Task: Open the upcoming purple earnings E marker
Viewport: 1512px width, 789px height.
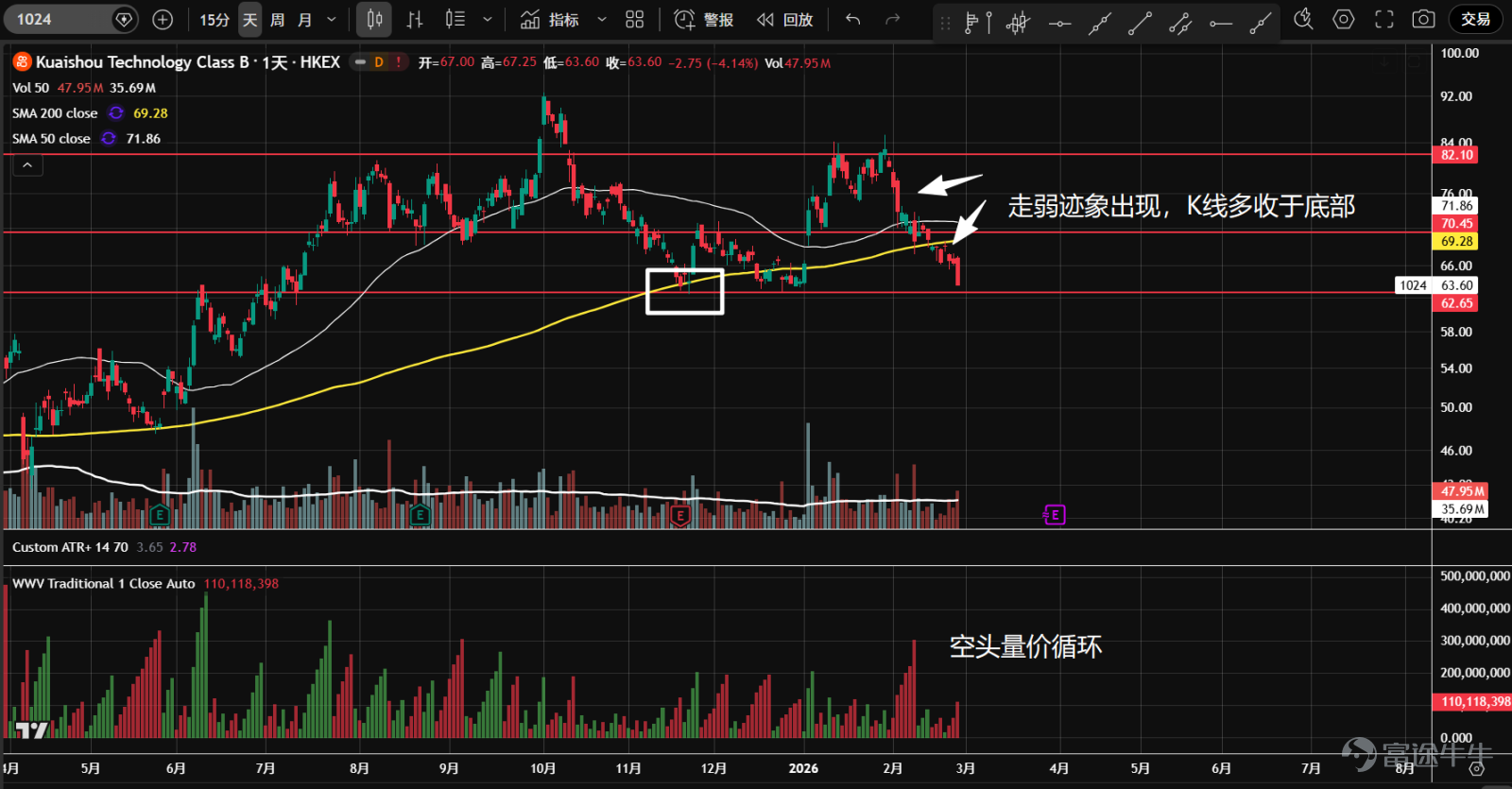Action: 1055,515
